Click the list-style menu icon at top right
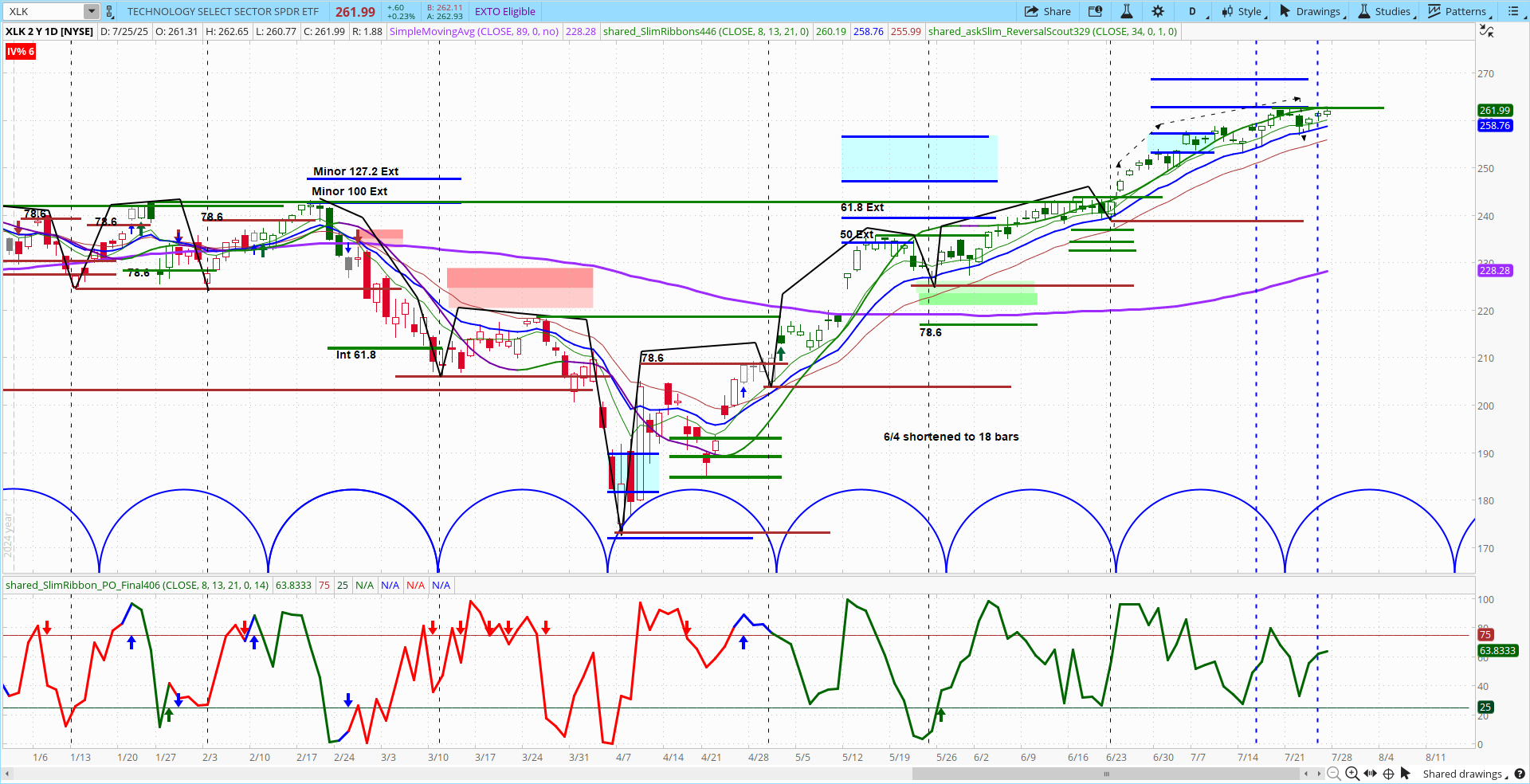Image resolution: width=1530 pixels, height=784 pixels. click(1513, 11)
